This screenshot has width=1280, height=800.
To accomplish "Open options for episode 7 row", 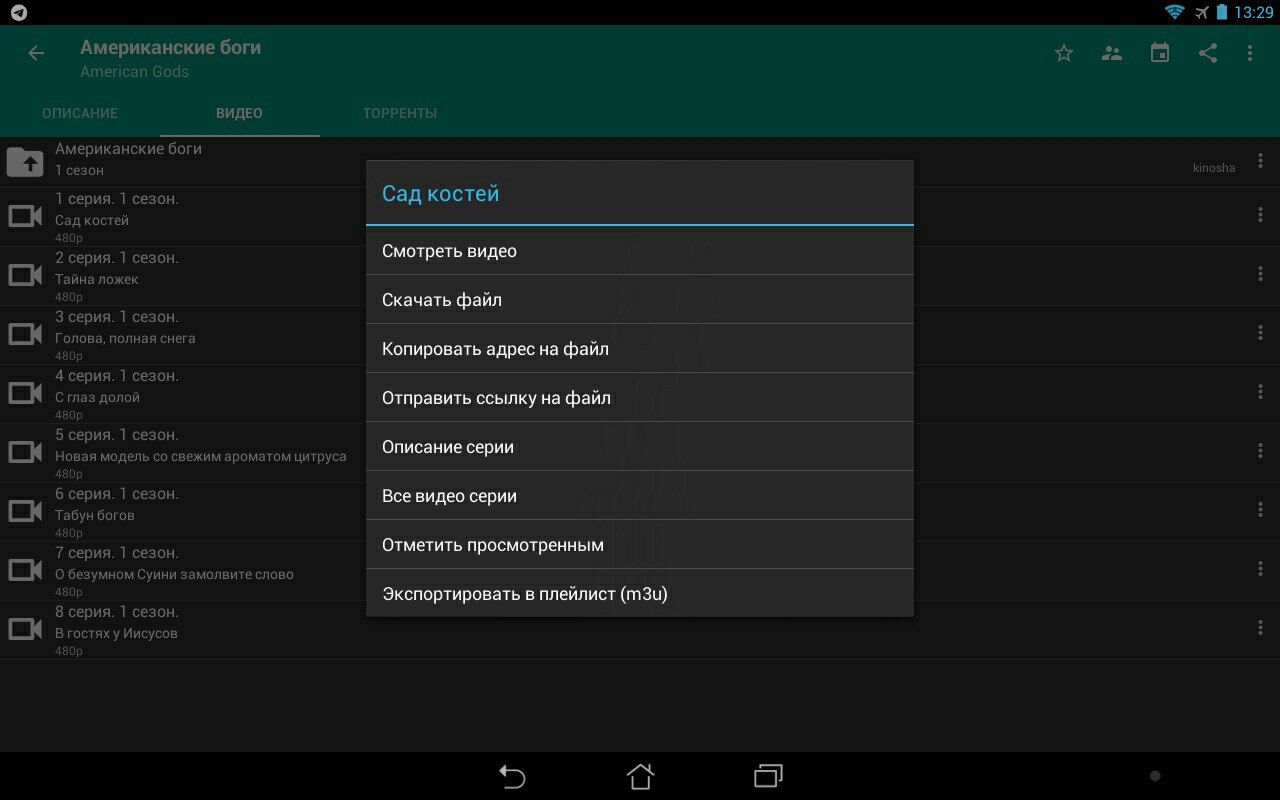I will (x=1260, y=569).
